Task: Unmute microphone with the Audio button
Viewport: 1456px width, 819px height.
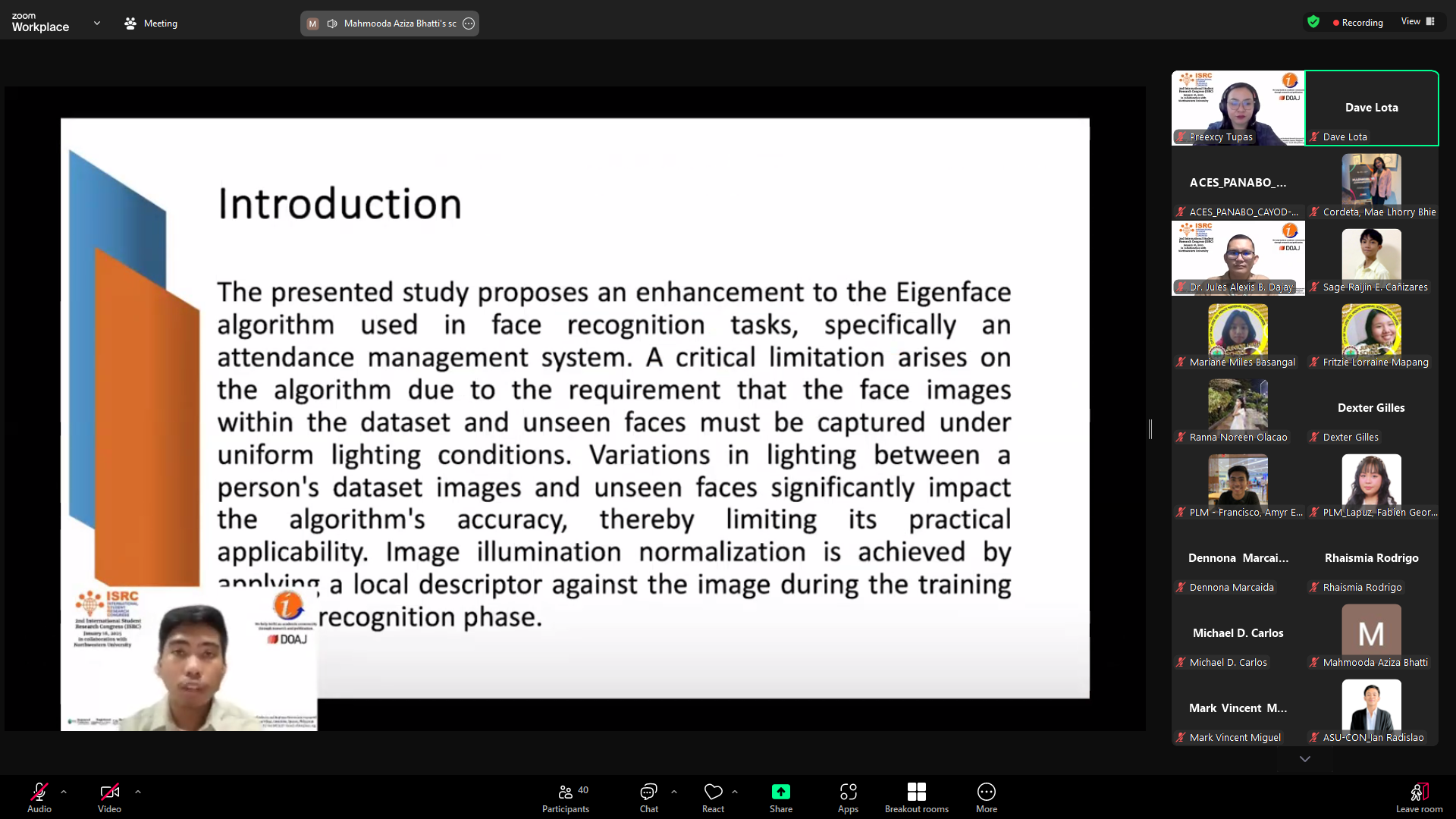Action: click(x=39, y=792)
